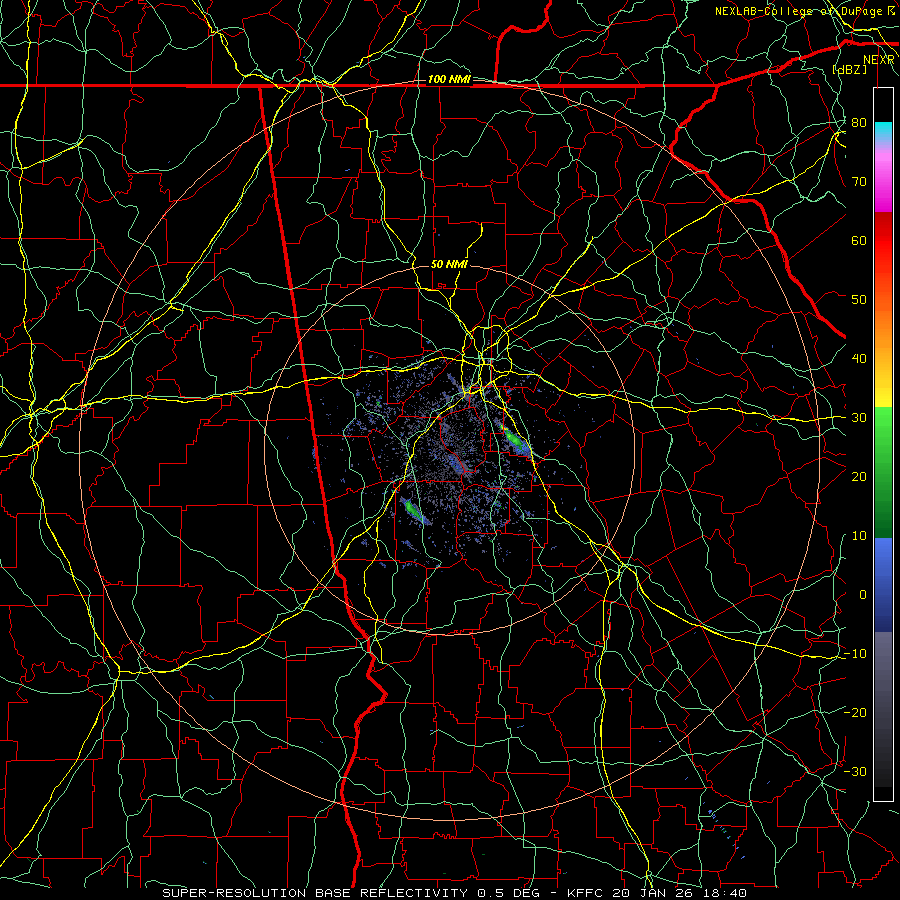Select the 0 value on the dBZ scale
The image size is (900, 900).
863,595
